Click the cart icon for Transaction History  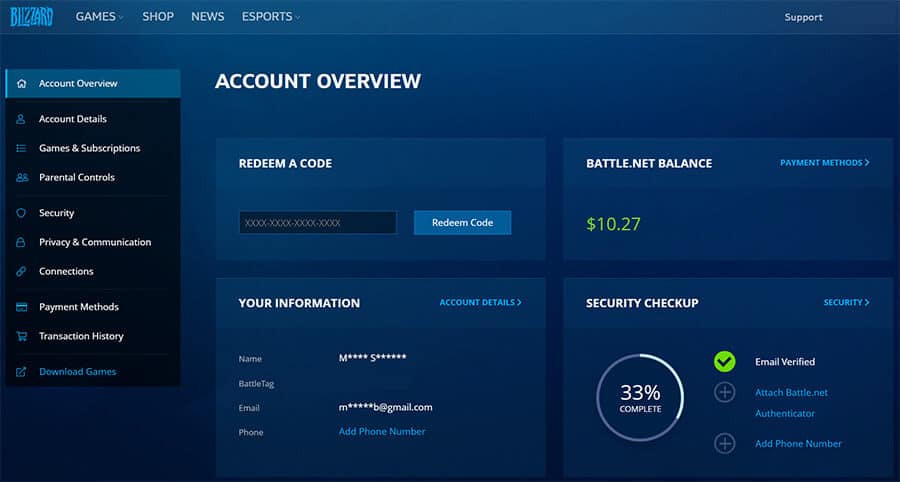(21, 336)
